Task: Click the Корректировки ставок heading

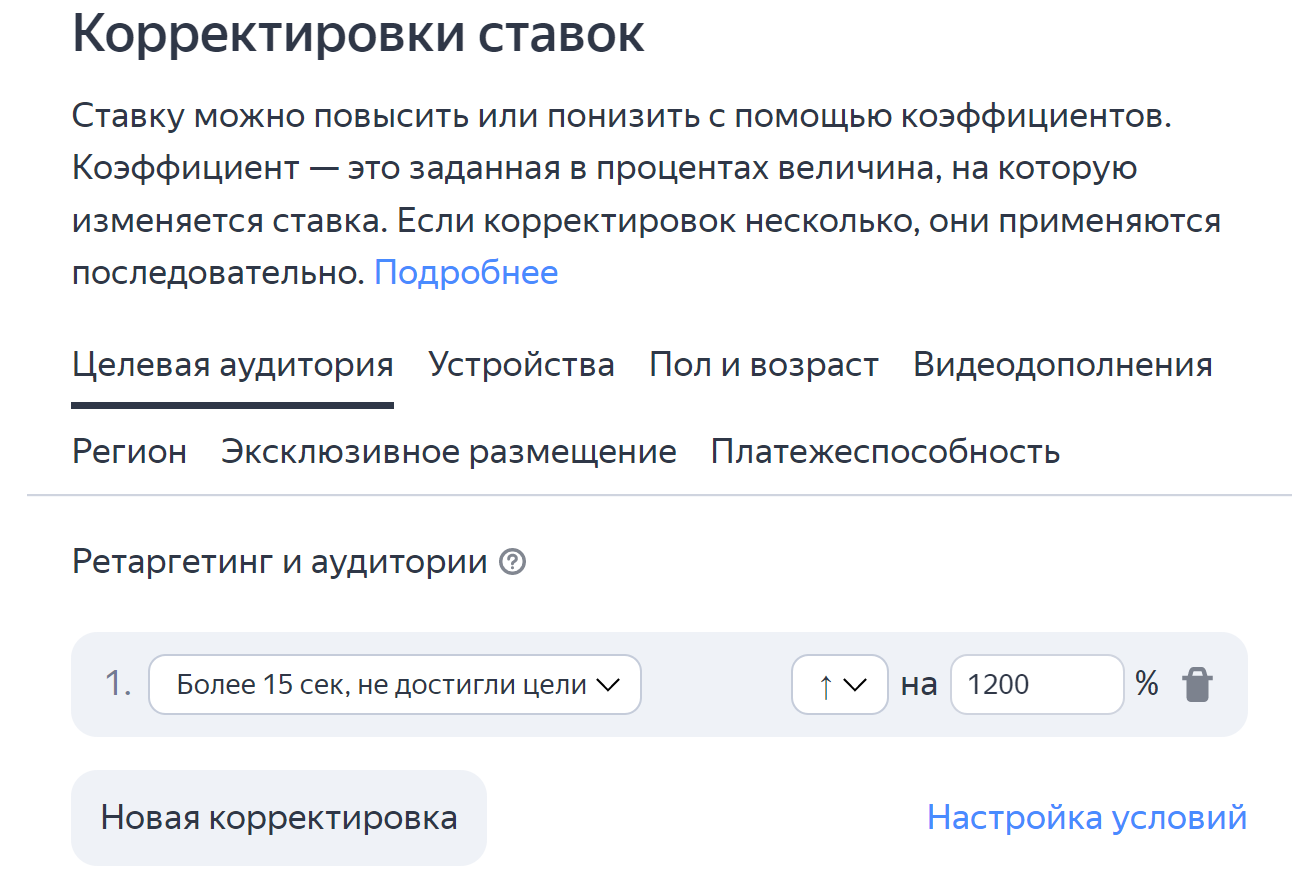Action: [359, 34]
